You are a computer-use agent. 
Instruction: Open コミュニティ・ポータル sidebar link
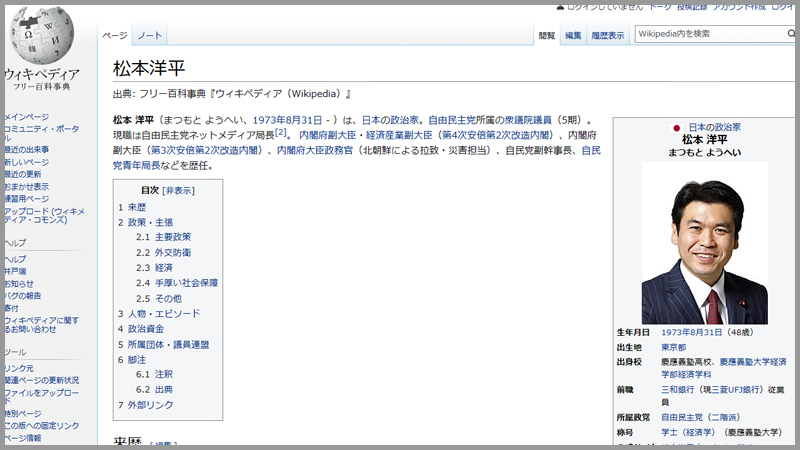click(x=41, y=133)
